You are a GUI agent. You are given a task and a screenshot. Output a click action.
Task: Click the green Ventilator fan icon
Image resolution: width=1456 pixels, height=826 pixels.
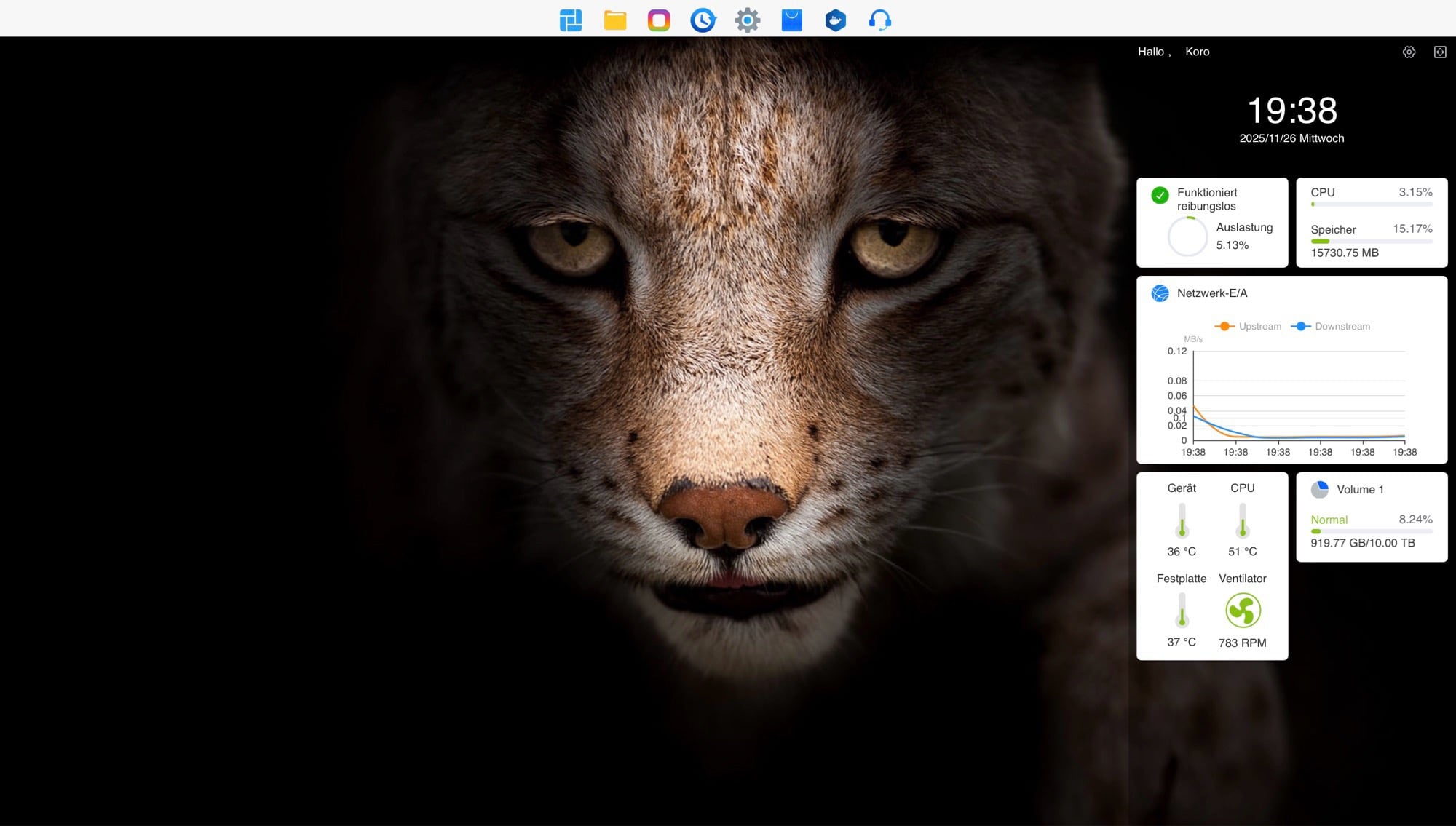[x=1243, y=611]
